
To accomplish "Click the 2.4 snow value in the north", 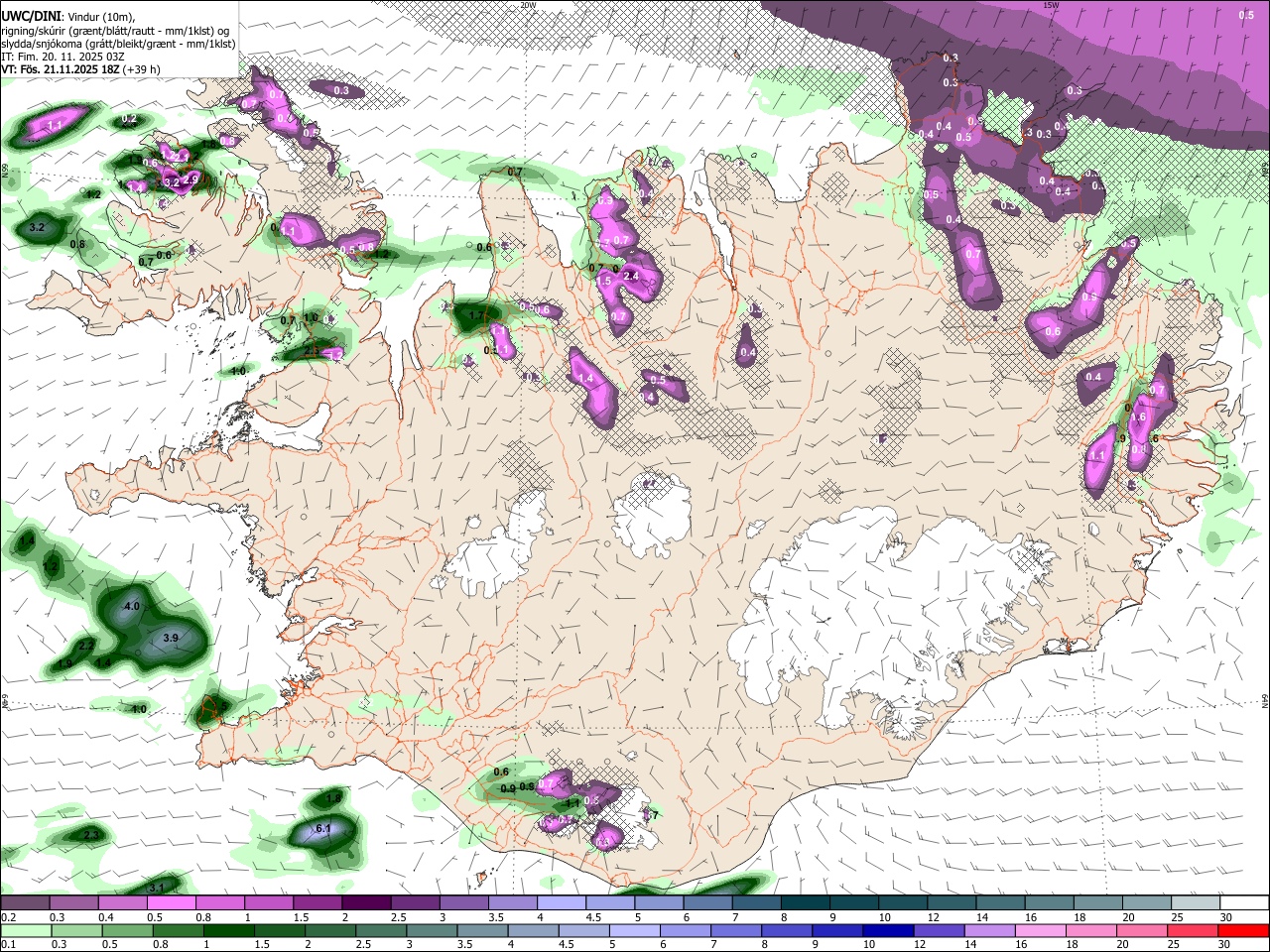I will 630,275.
